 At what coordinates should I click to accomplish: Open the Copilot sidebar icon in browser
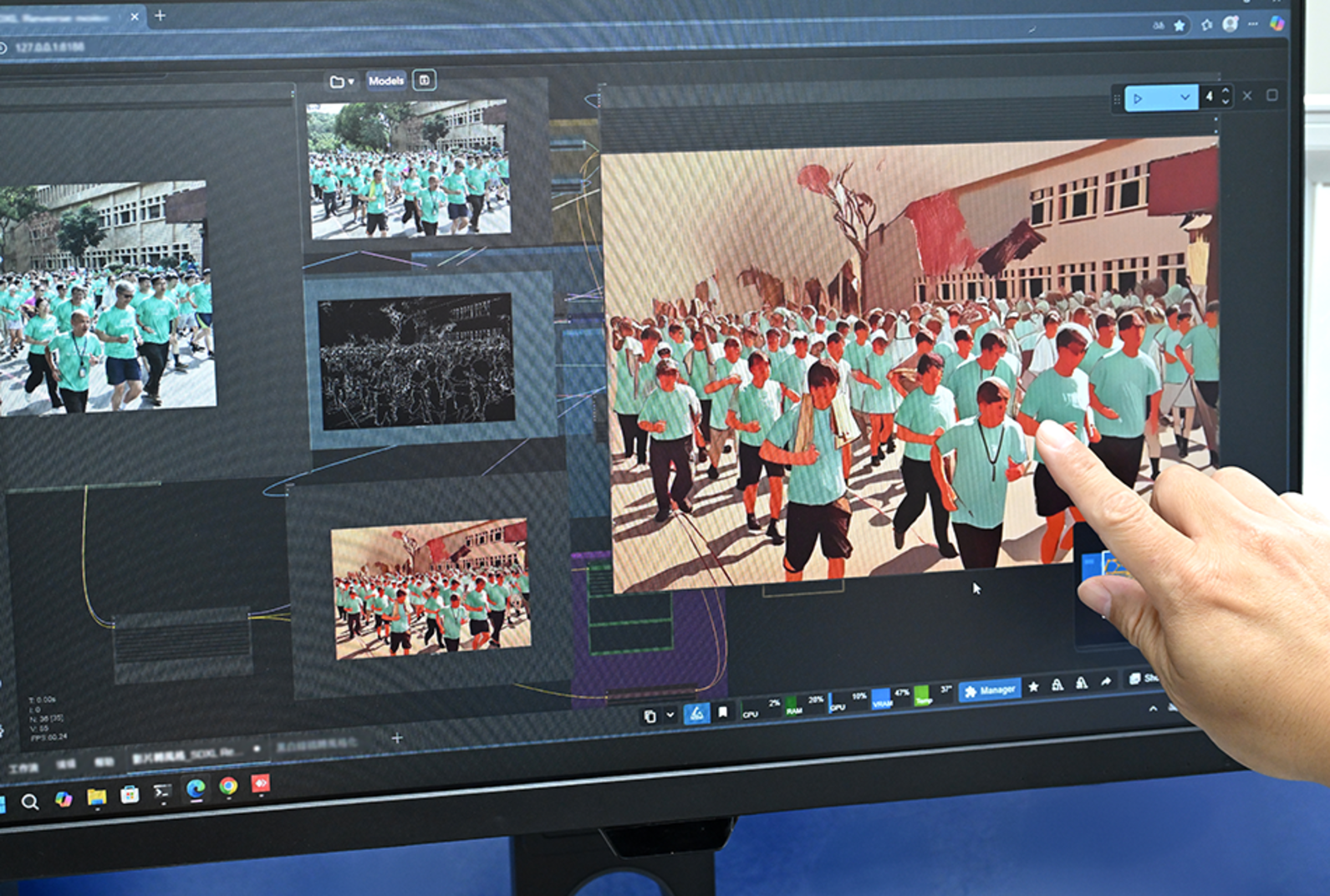click(1276, 23)
